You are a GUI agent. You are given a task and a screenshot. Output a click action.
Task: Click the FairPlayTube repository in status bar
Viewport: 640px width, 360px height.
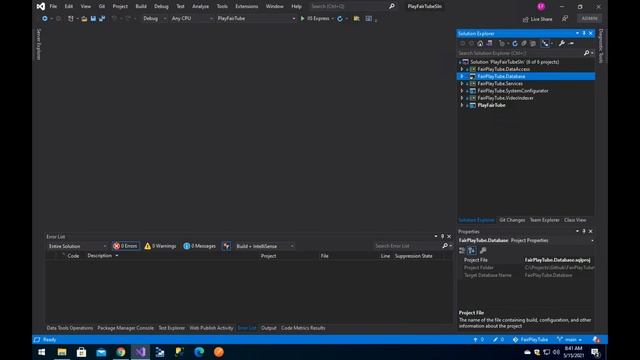click(531, 340)
